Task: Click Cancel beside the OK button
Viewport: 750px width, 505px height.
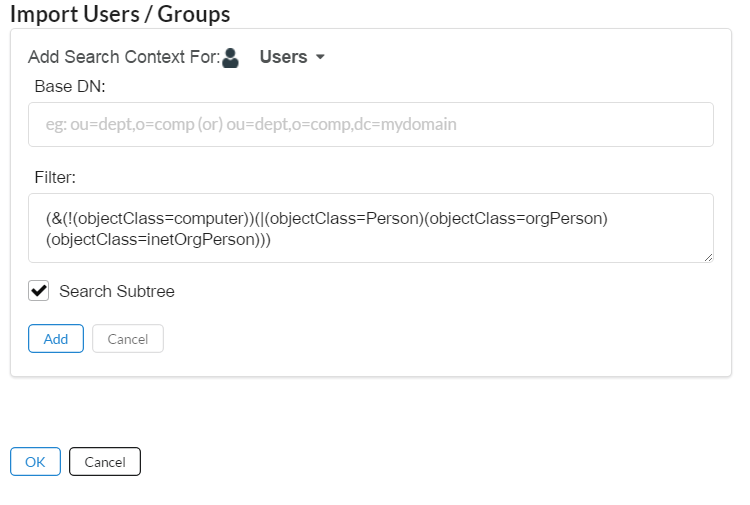Action: [x=105, y=462]
